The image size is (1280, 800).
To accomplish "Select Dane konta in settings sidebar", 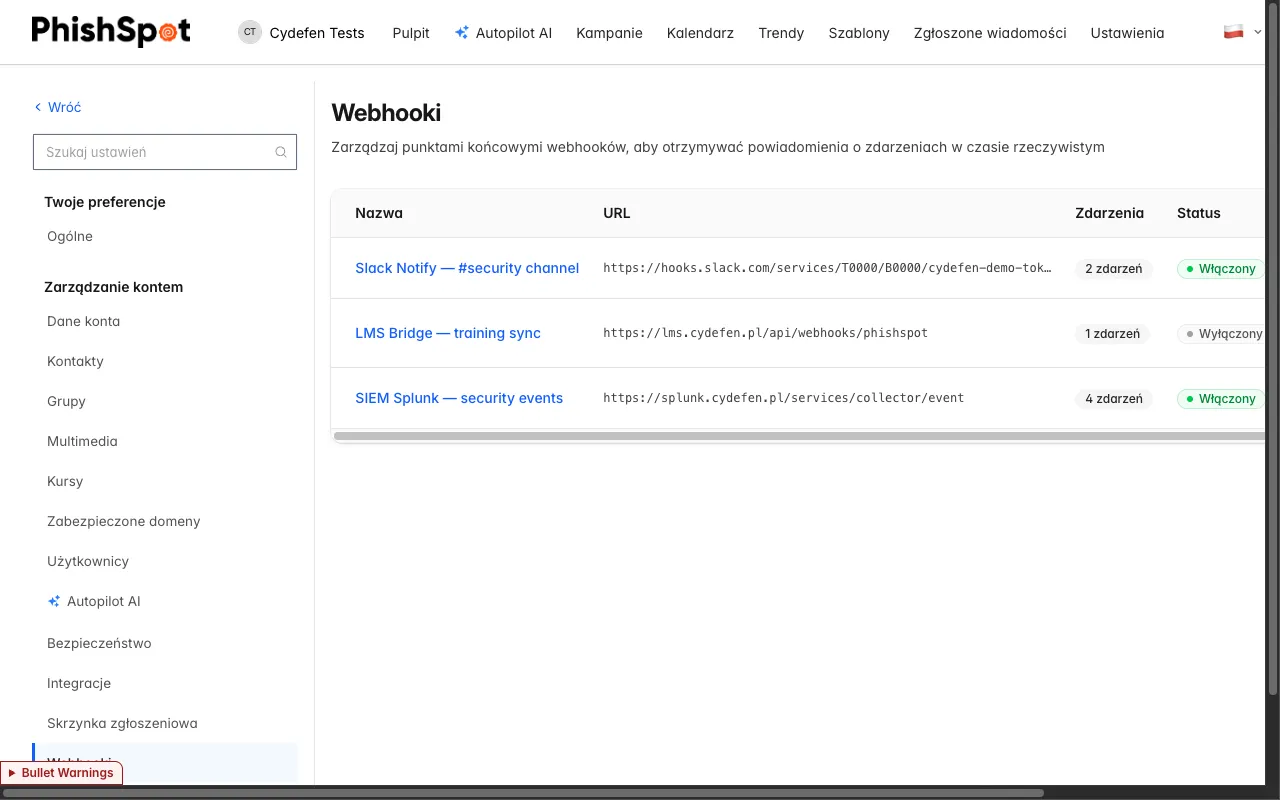I will (84, 321).
